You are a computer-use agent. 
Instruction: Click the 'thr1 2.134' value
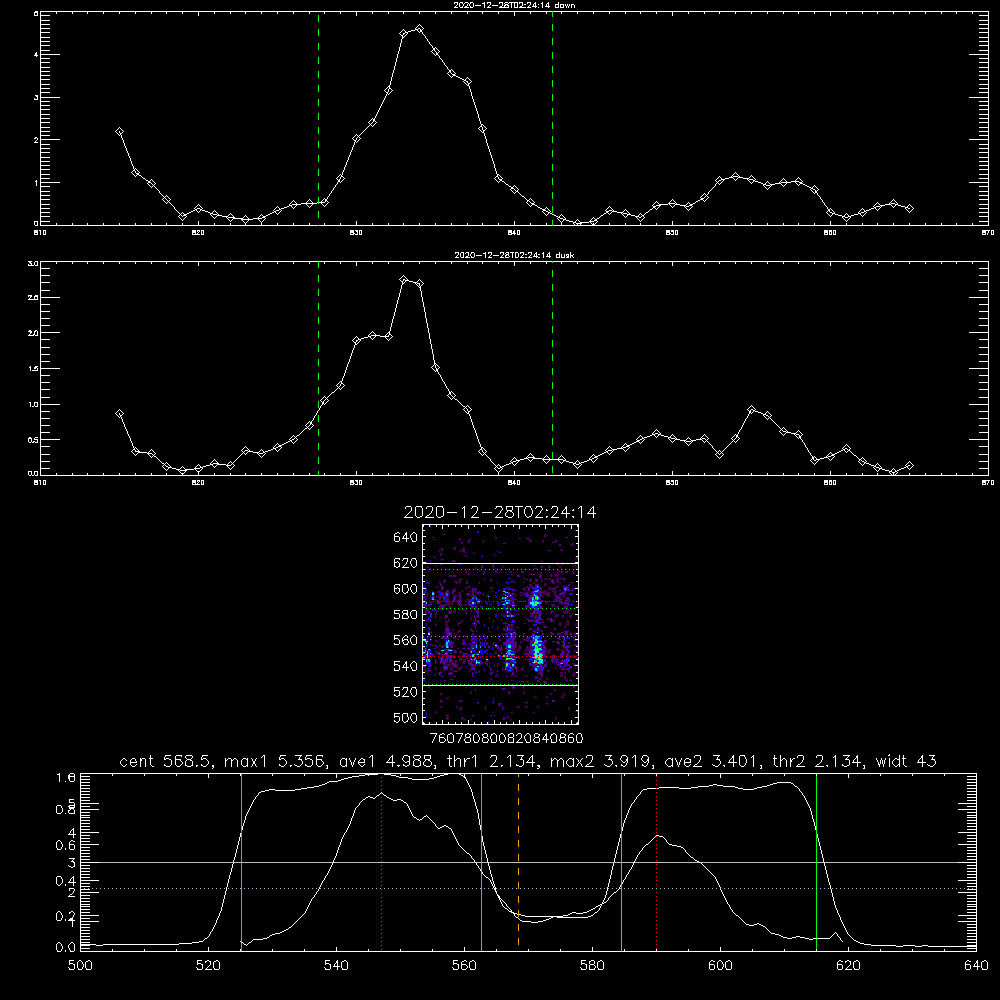pyautogui.click(x=489, y=761)
